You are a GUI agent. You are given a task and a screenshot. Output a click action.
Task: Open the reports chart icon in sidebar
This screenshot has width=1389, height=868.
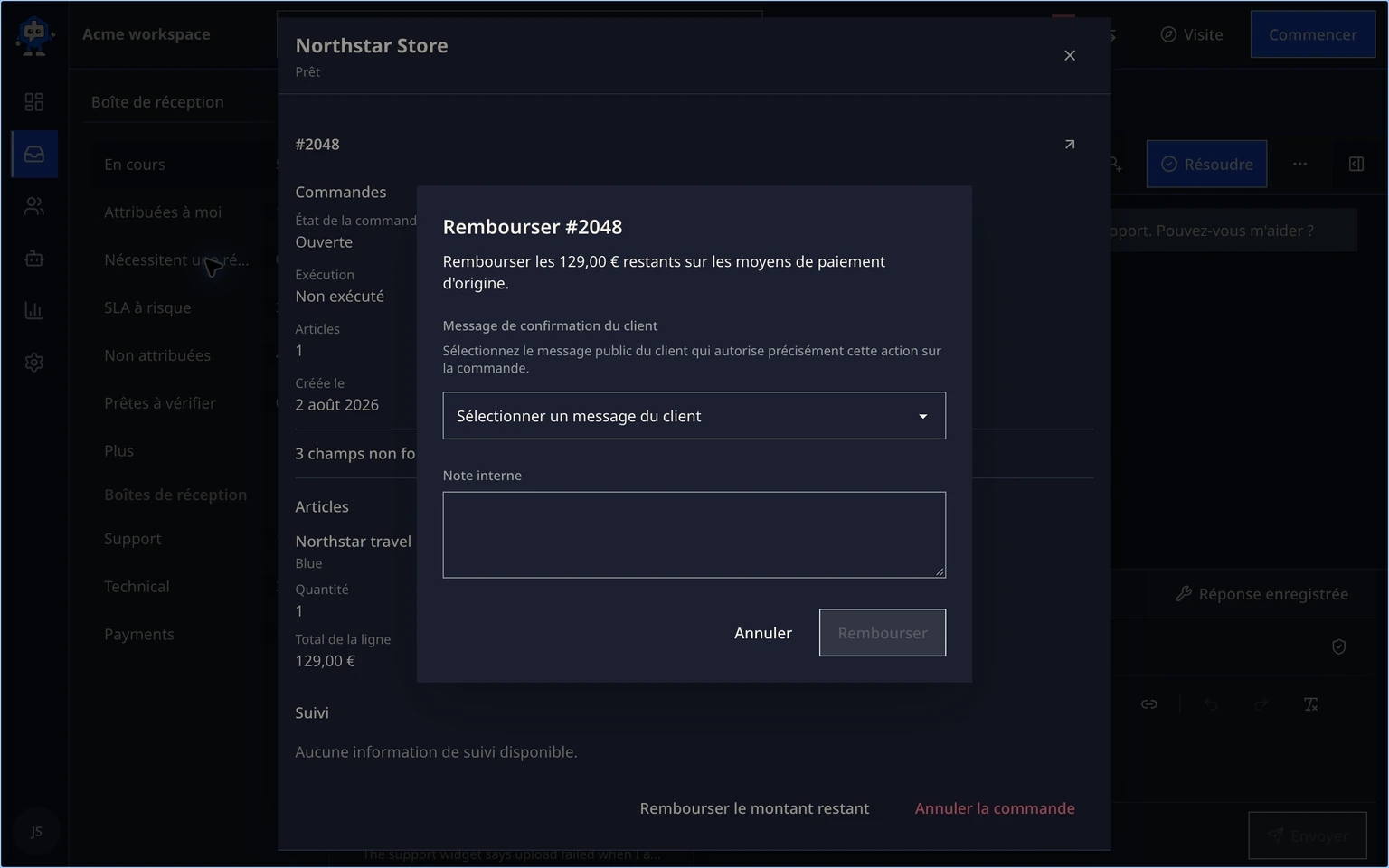point(34,311)
